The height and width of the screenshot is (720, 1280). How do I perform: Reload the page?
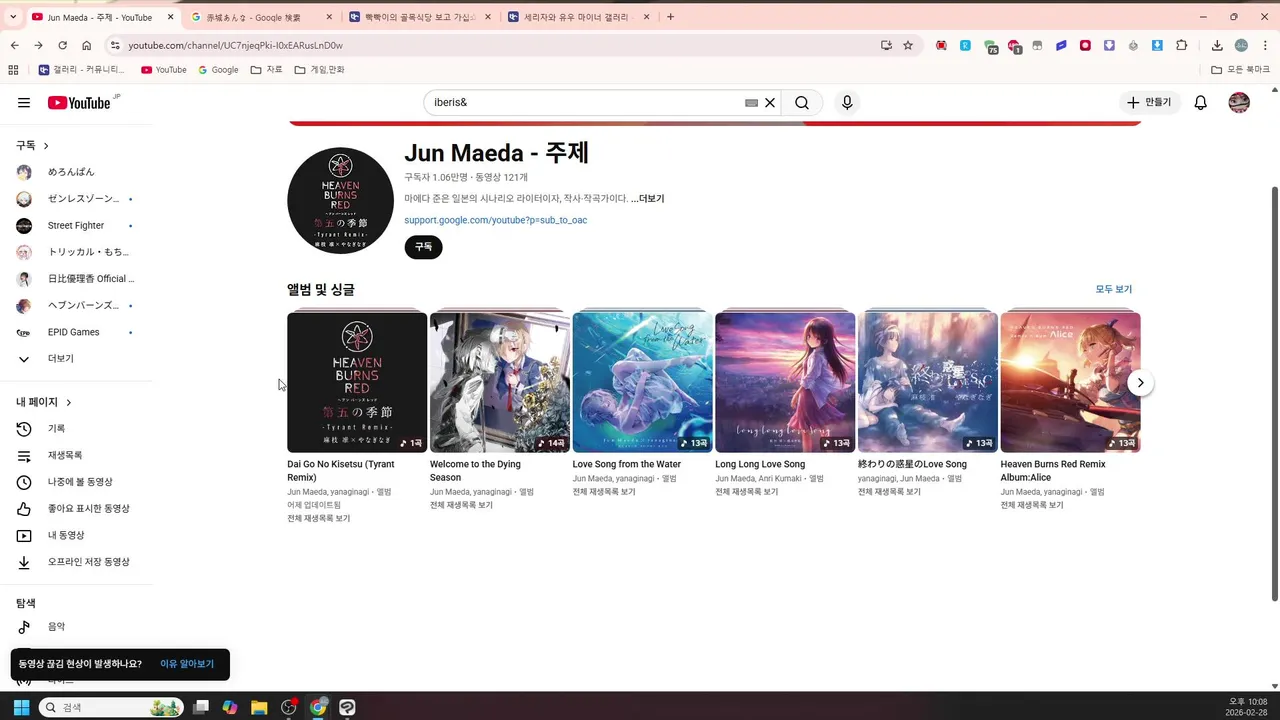pos(62,45)
